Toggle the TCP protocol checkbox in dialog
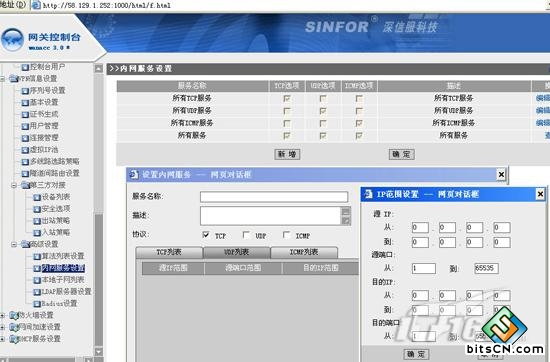Image resolution: width=550 pixels, height=362 pixels. point(206,235)
